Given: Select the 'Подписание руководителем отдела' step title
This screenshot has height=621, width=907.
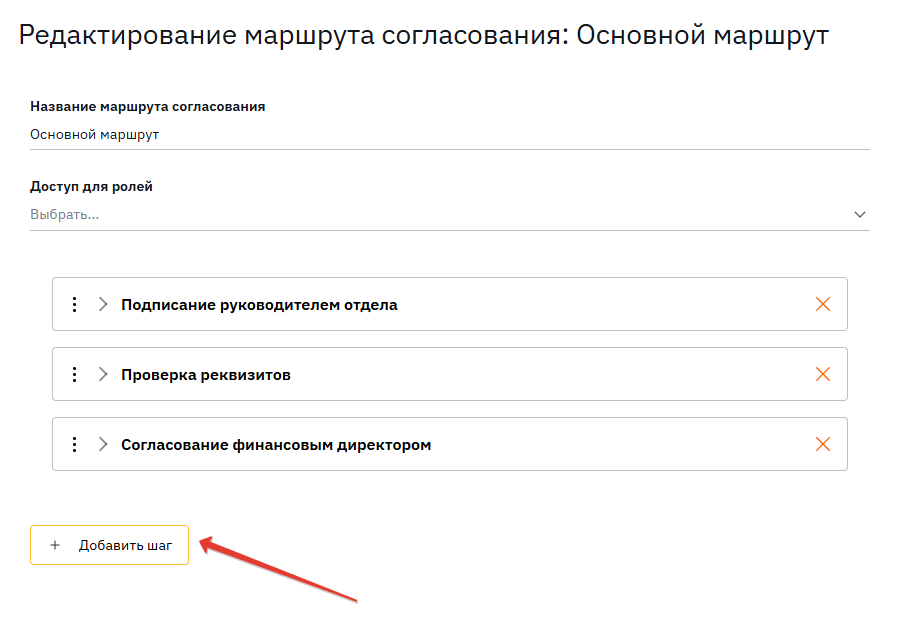Looking at the screenshot, I should [x=259, y=305].
